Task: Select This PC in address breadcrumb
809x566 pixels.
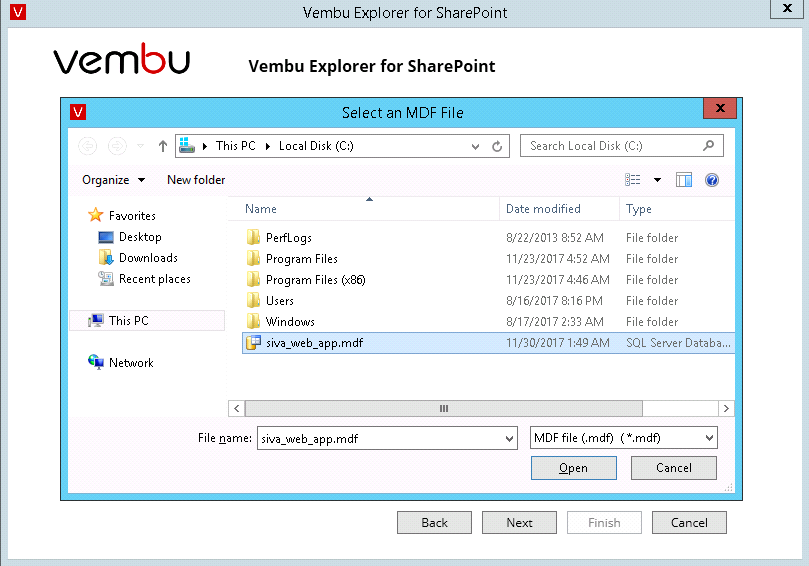Action: click(236, 146)
